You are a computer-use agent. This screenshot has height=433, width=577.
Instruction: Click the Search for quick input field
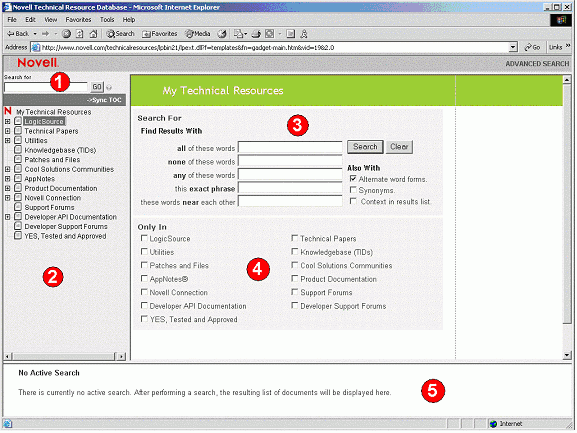pyautogui.click(x=46, y=87)
